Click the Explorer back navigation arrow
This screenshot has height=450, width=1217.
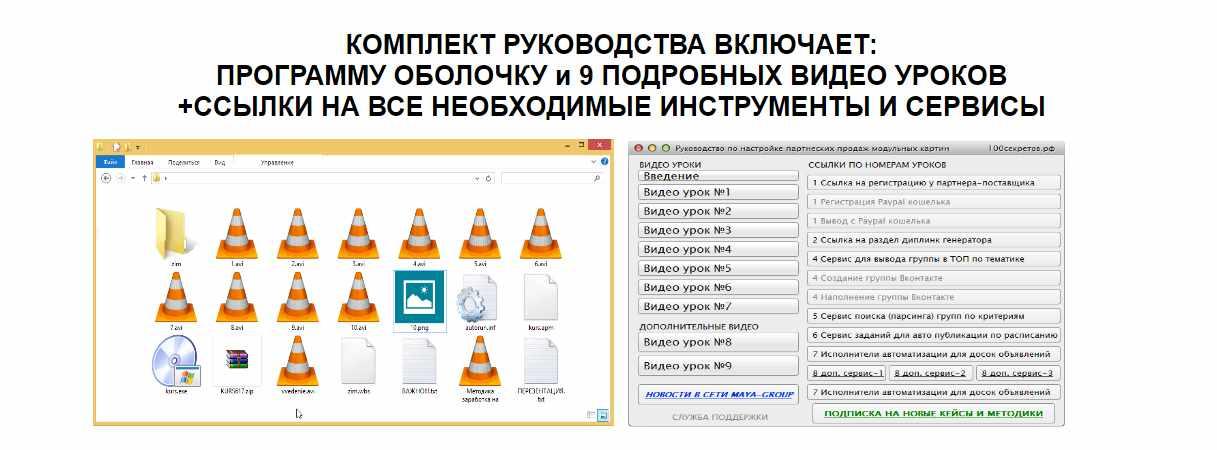click(106, 178)
